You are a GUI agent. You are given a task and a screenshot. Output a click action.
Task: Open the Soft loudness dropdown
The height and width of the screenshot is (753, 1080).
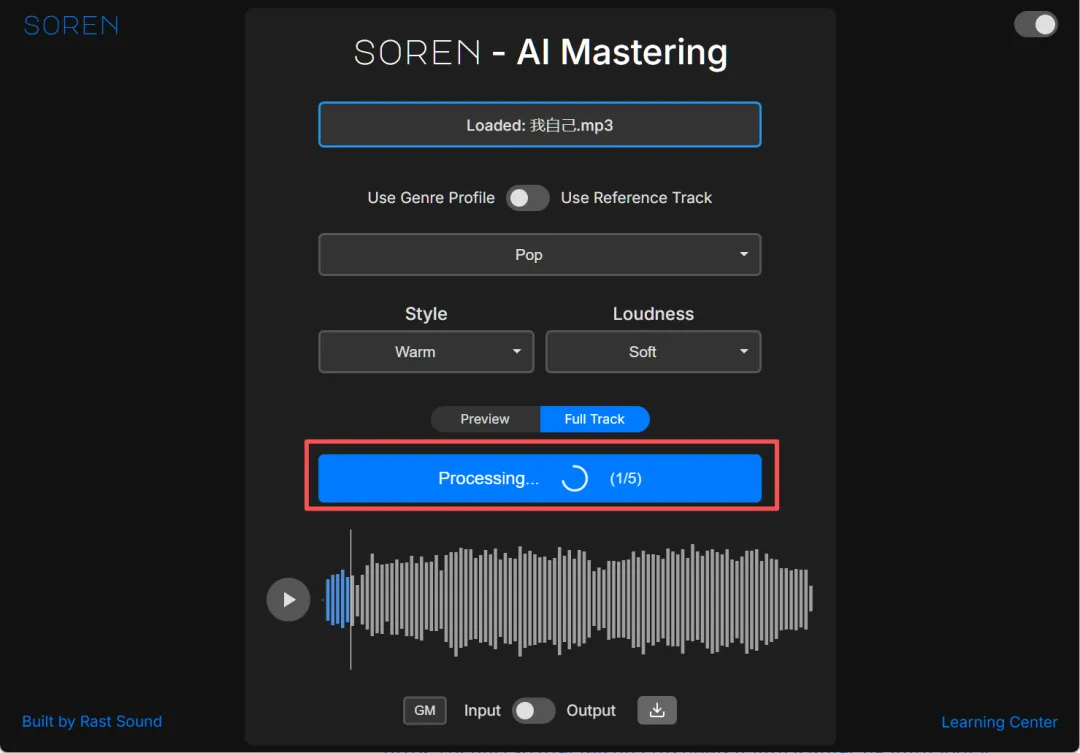653,351
